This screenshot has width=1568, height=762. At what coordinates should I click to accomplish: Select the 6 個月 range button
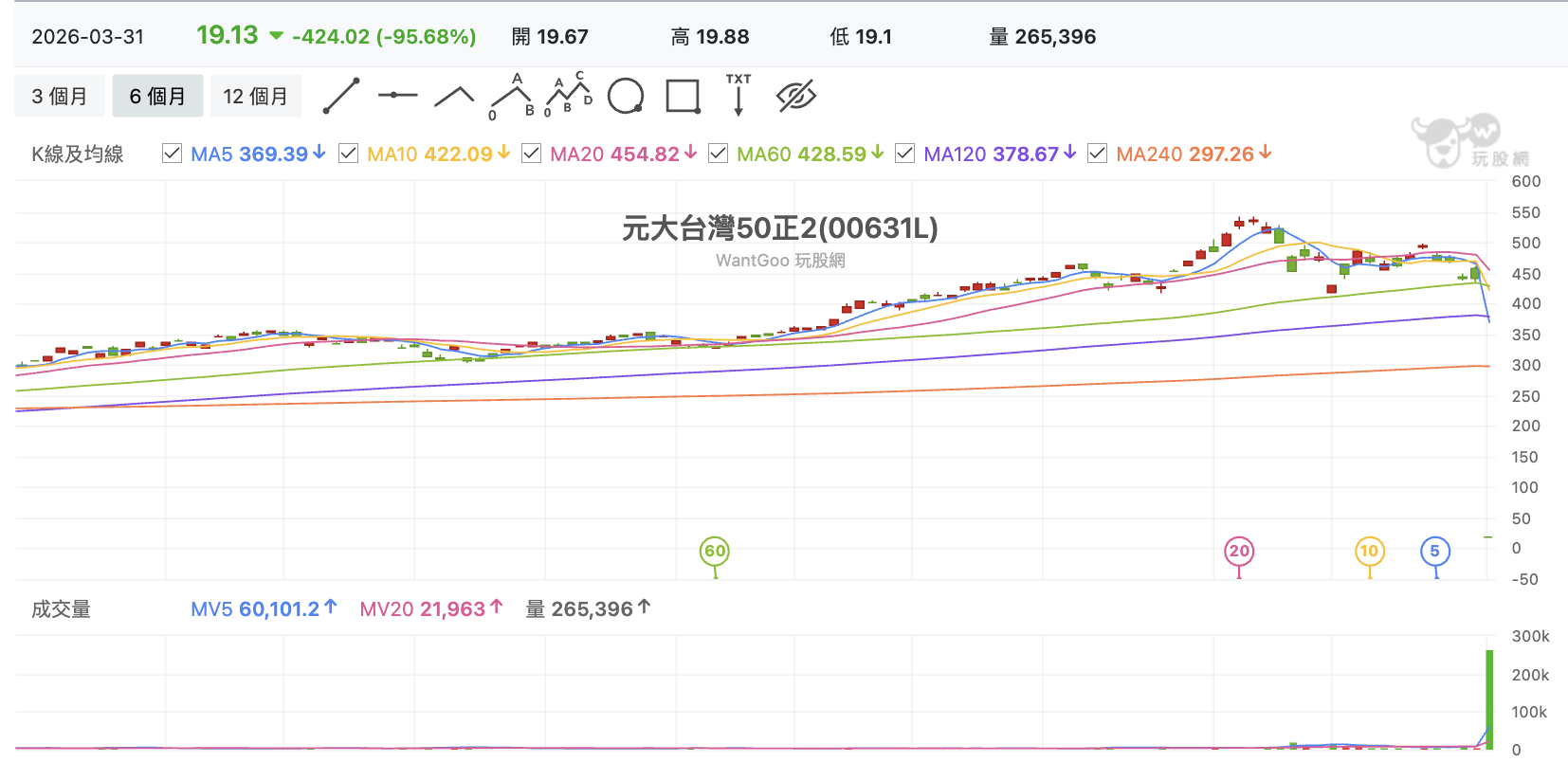pyautogui.click(x=157, y=96)
